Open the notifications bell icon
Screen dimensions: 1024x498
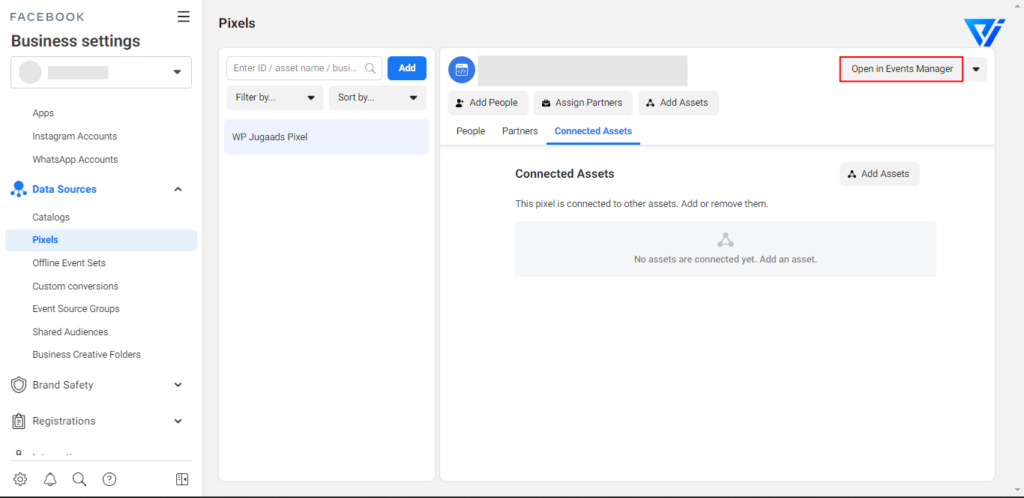50,479
